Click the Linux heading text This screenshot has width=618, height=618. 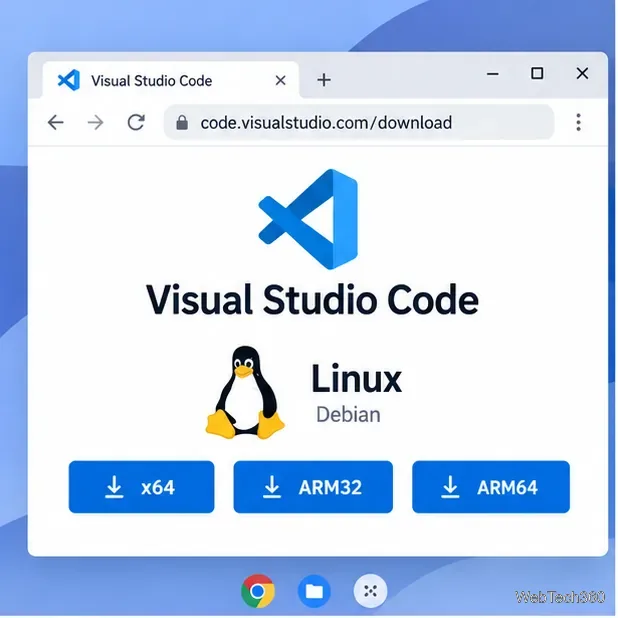(x=356, y=379)
